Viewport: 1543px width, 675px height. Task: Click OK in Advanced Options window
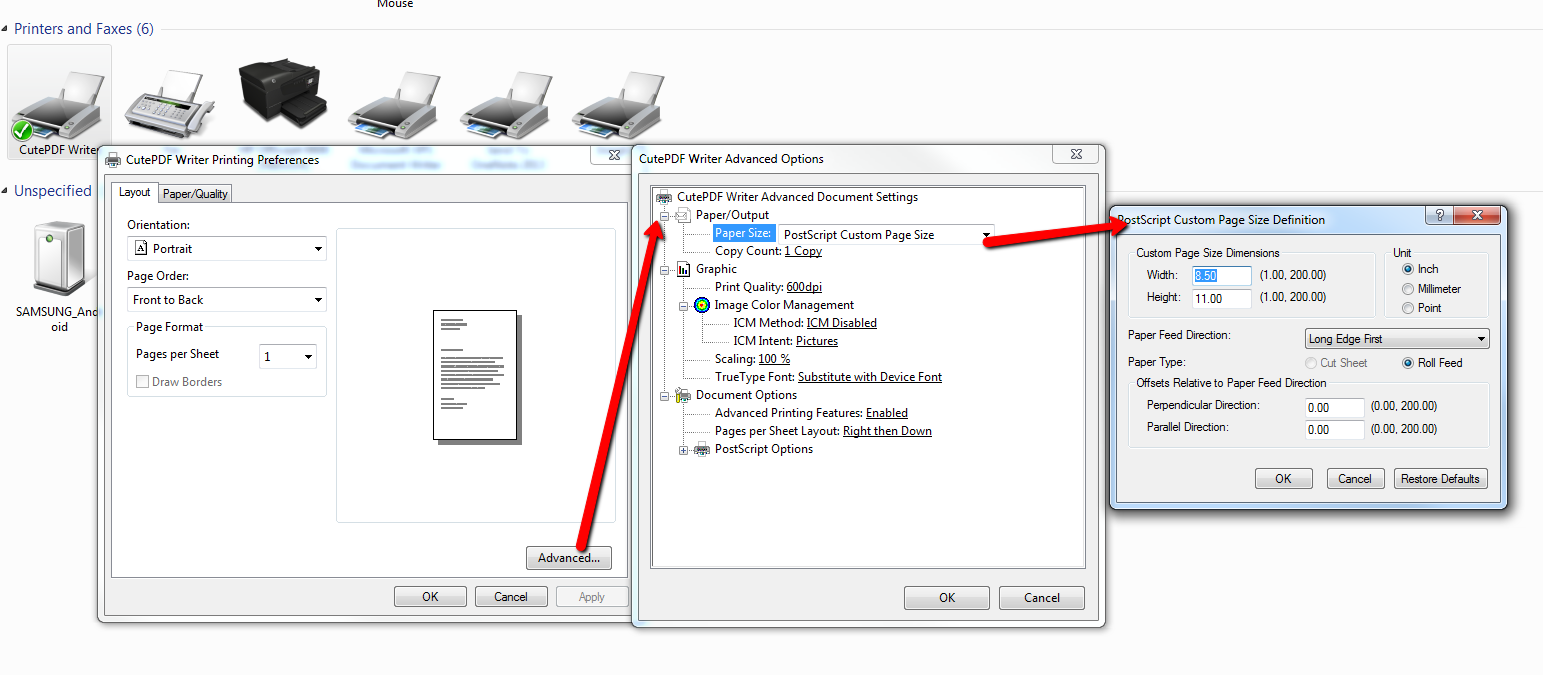(x=947, y=598)
